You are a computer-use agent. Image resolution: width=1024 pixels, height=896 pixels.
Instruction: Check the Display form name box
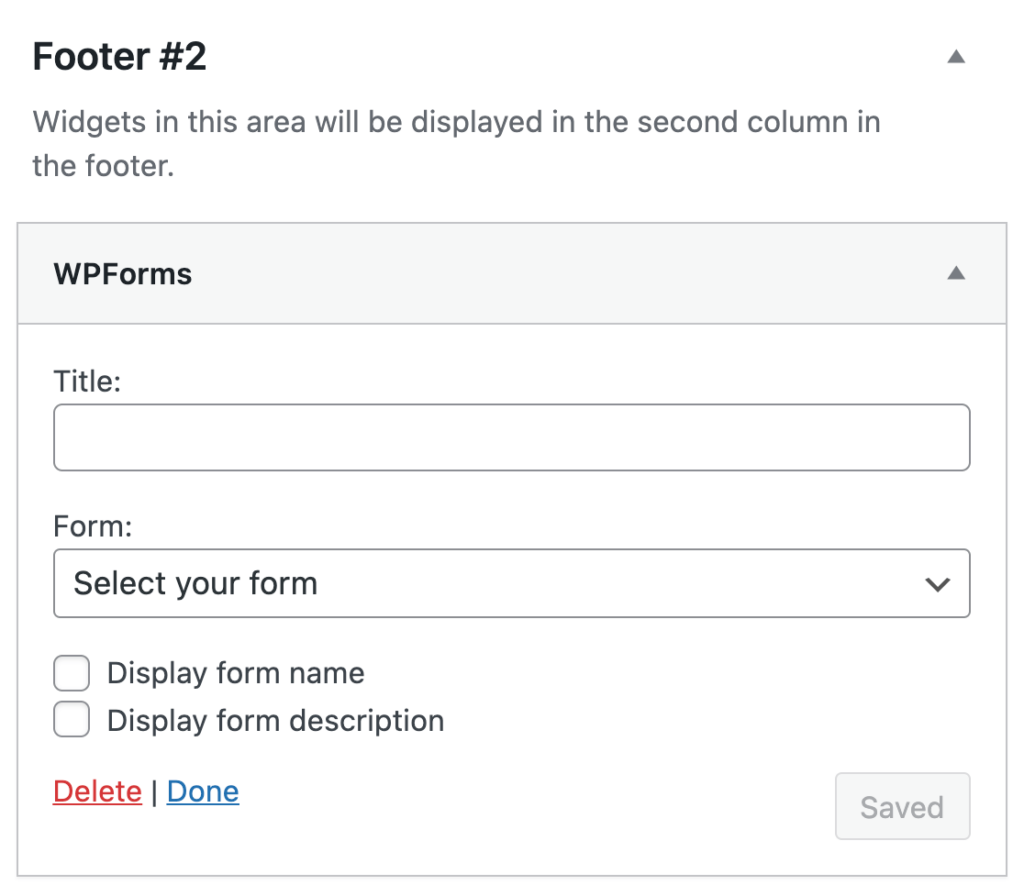coord(71,672)
